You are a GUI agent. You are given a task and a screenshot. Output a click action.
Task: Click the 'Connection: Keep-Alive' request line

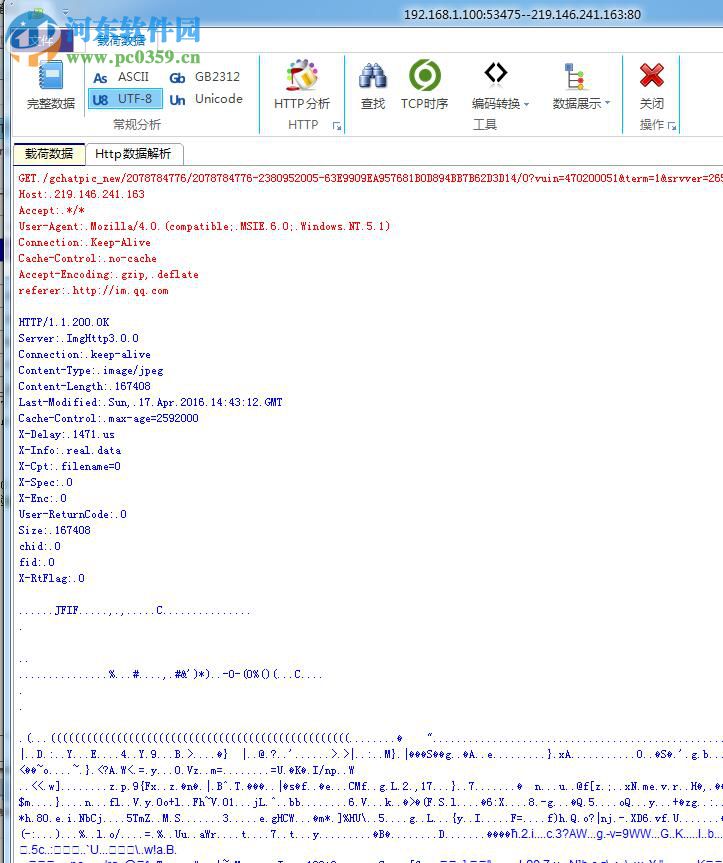coord(84,242)
